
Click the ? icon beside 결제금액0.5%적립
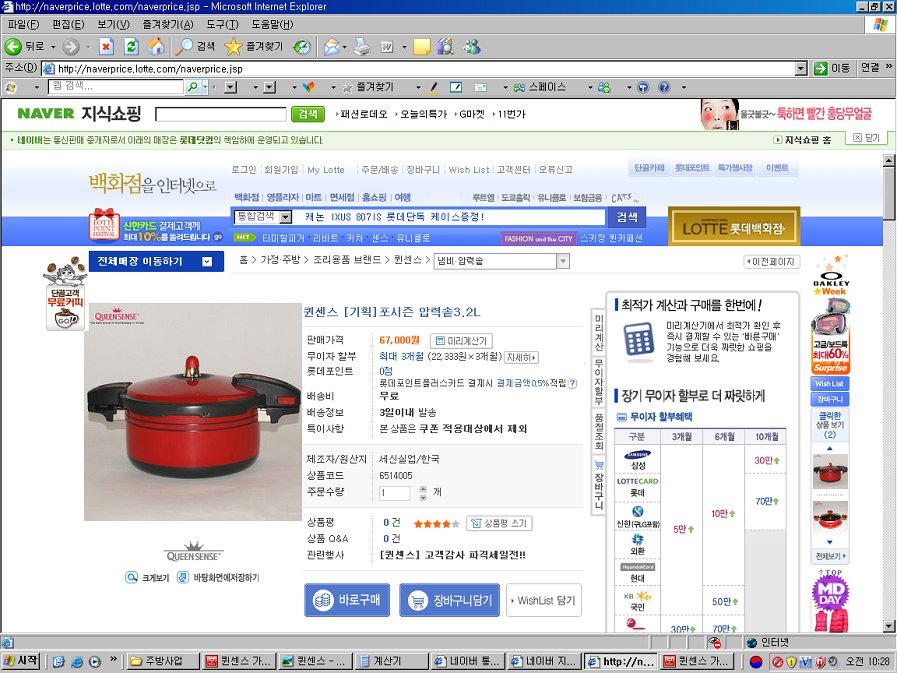click(572, 383)
